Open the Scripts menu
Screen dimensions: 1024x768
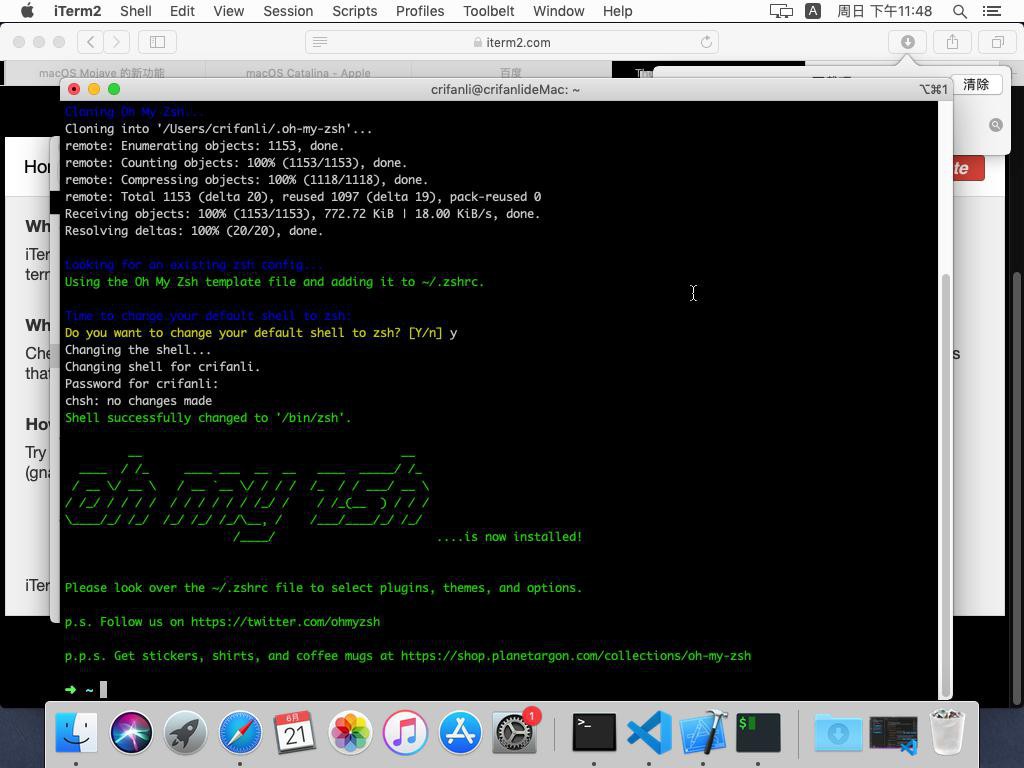tap(355, 11)
